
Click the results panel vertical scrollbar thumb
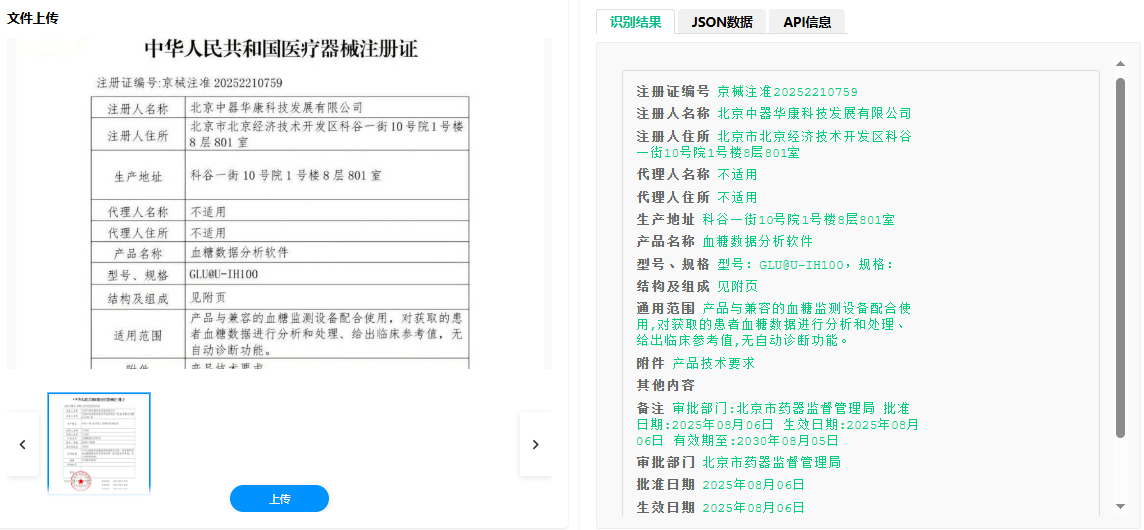(x=1121, y=258)
